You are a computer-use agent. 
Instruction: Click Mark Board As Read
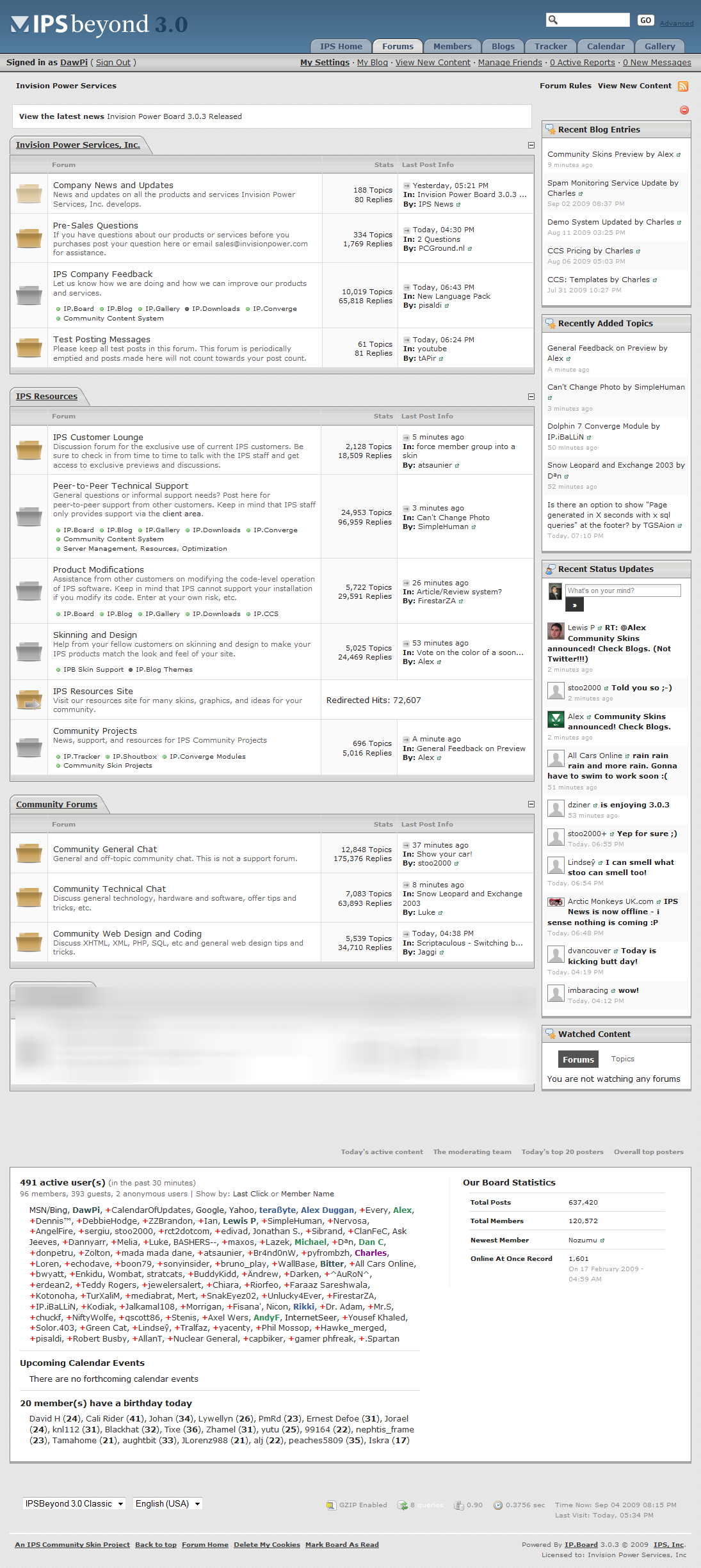342,1544
